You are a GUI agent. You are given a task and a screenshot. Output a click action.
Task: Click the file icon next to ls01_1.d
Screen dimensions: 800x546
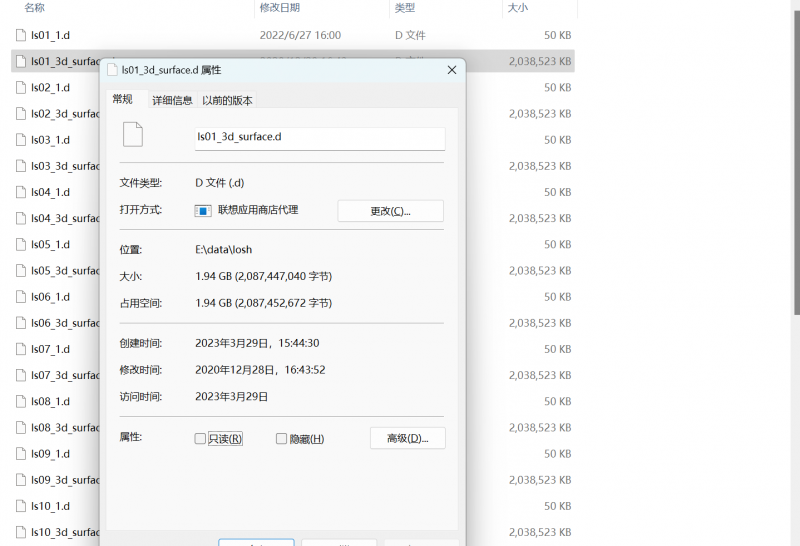[x=21, y=35]
